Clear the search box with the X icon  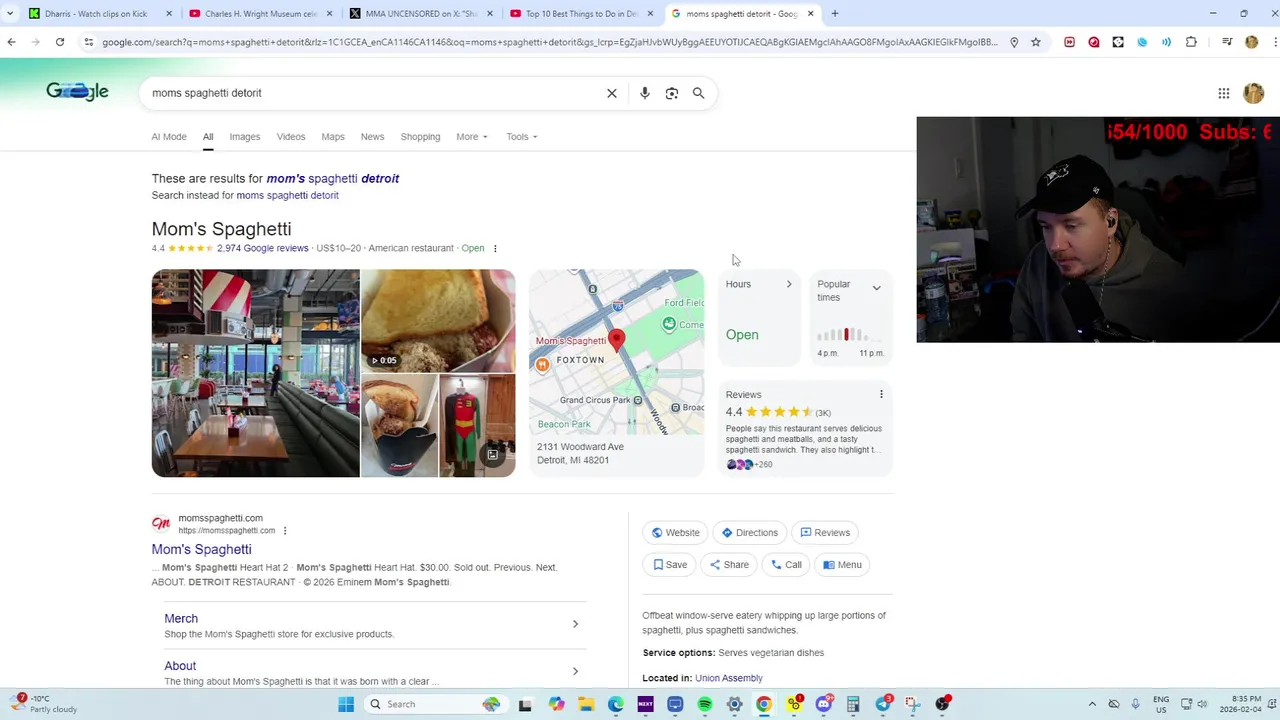[x=612, y=93]
